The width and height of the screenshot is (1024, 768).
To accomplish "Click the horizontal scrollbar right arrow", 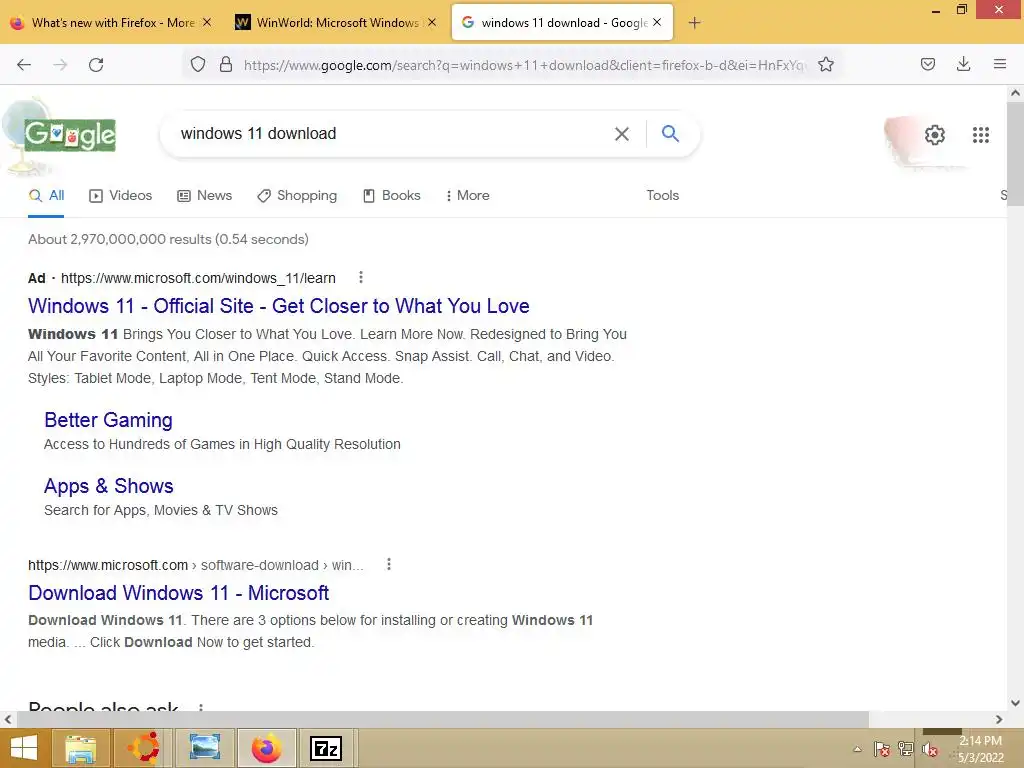I will pyautogui.click(x=999, y=719).
